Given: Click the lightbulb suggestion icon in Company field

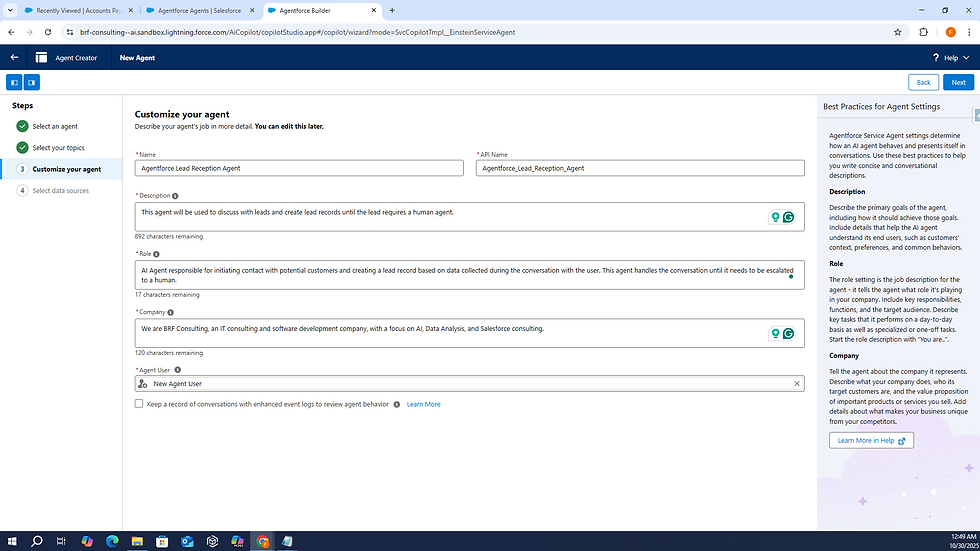Looking at the screenshot, I should pos(775,334).
